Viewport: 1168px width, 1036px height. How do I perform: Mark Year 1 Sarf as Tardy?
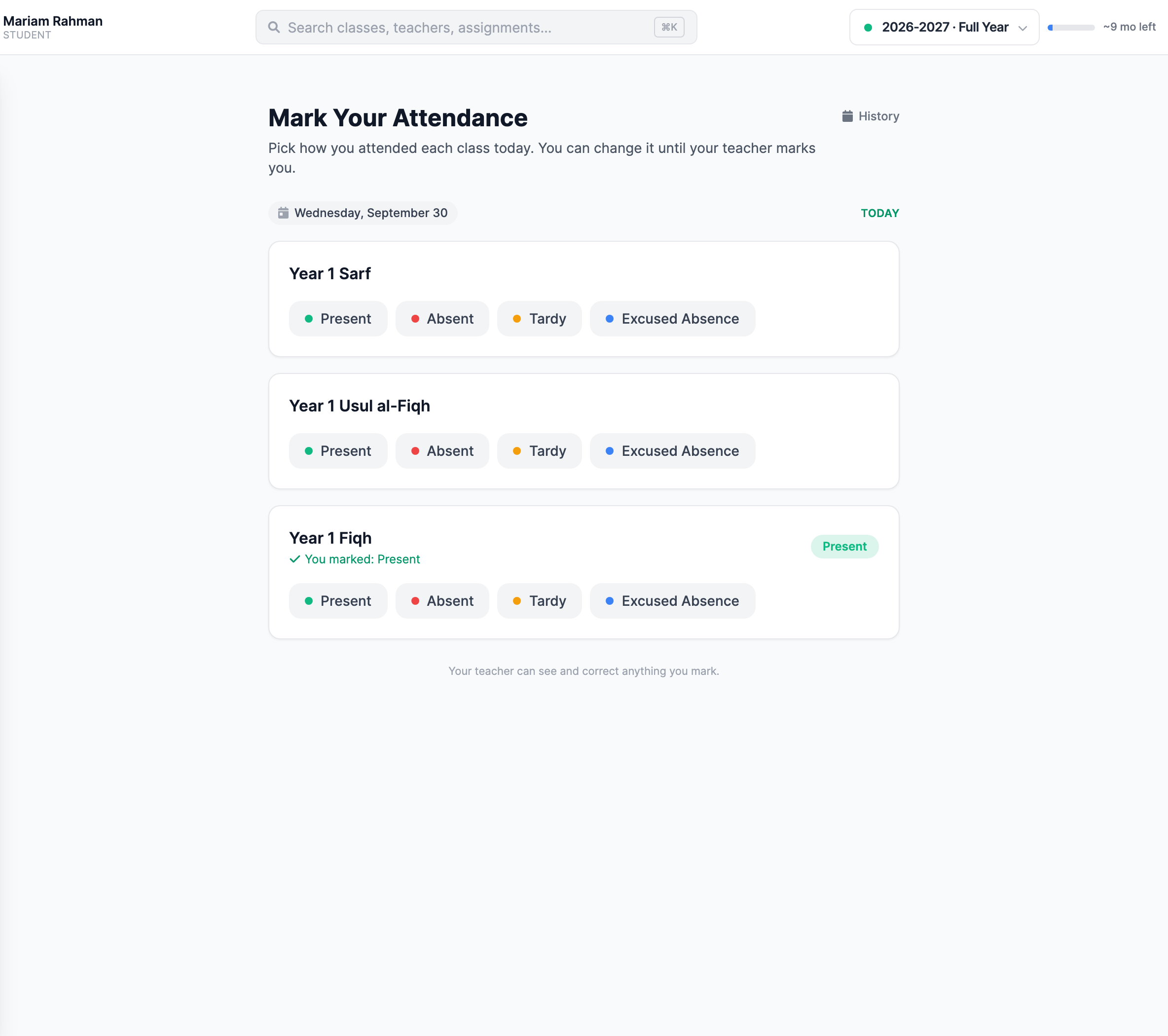[540, 319]
